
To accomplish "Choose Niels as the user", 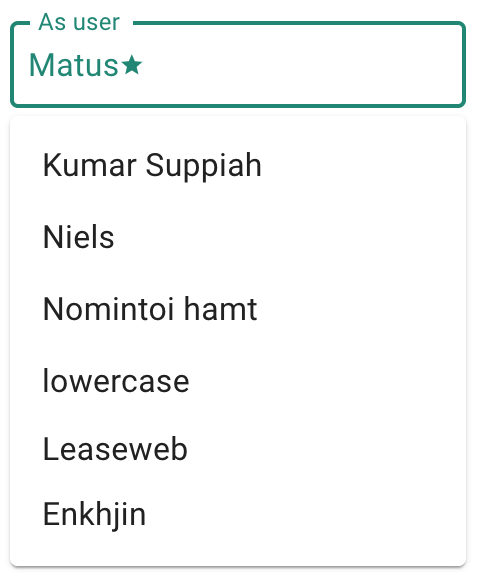I will pos(238,237).
